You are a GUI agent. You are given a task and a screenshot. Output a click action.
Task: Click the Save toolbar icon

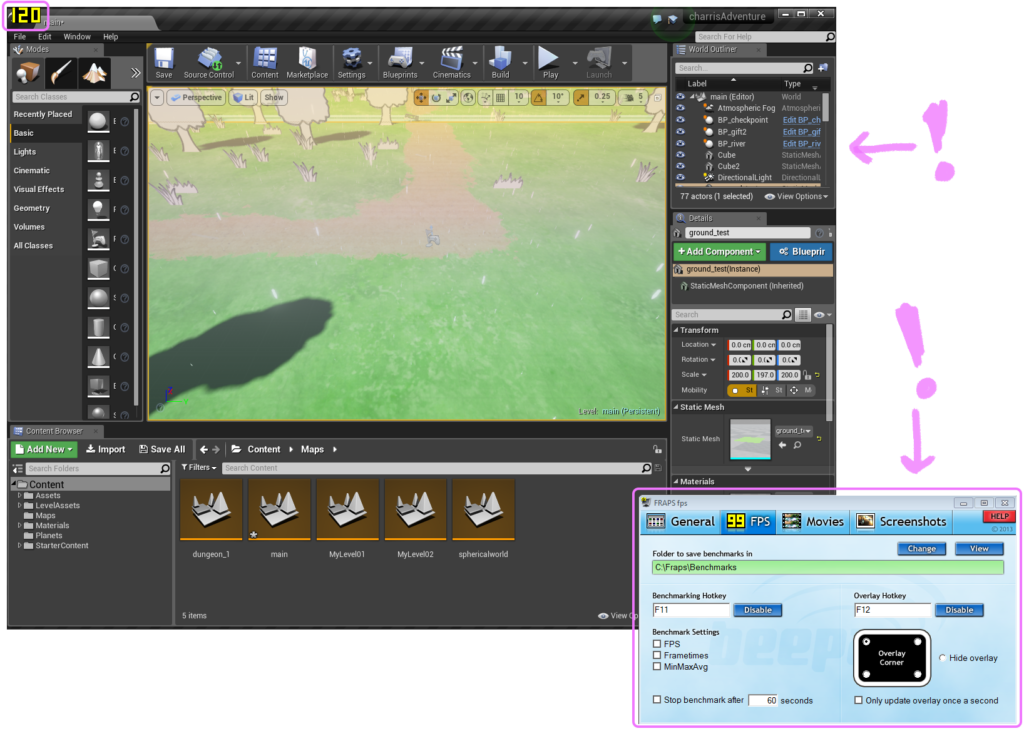point(164,61)
